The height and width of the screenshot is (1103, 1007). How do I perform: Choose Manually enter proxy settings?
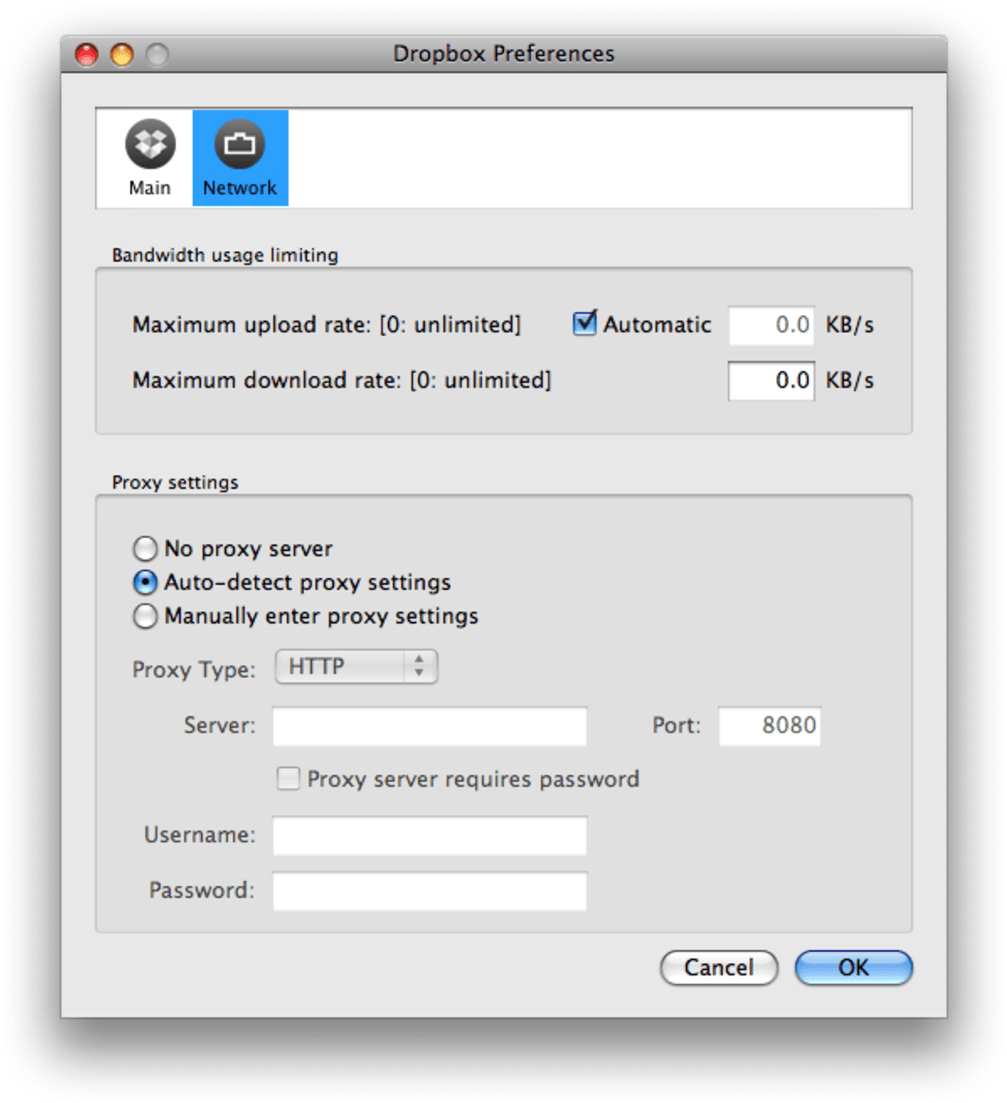(145, 616)
